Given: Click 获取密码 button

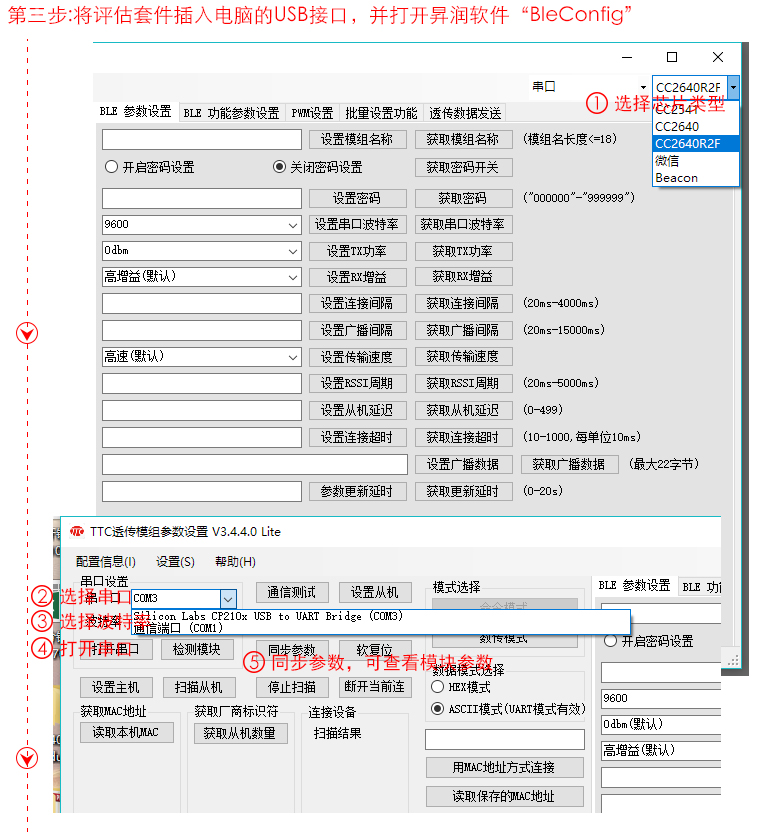Looking at the screenshot, I should tap(463, 198).
